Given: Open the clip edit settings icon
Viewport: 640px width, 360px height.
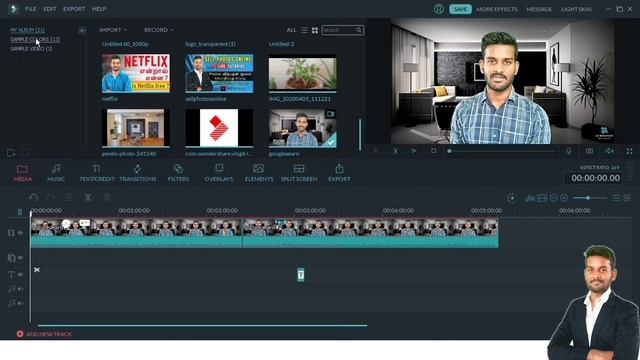Looking at the screenshot, I should click(69, 198).
